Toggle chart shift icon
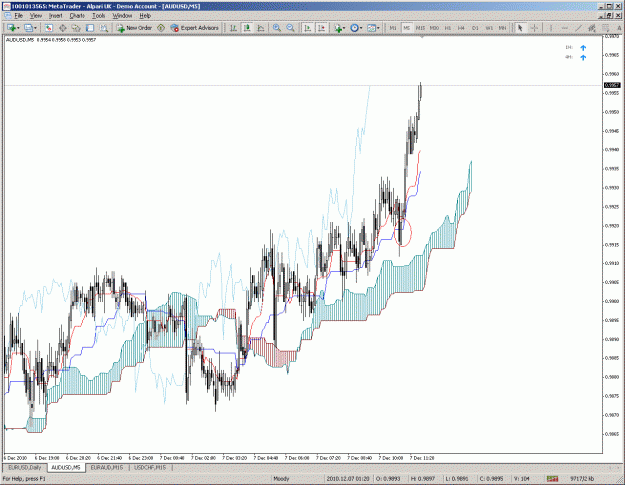The height and width of the screenshot is (485, 625). coord(321,28)
